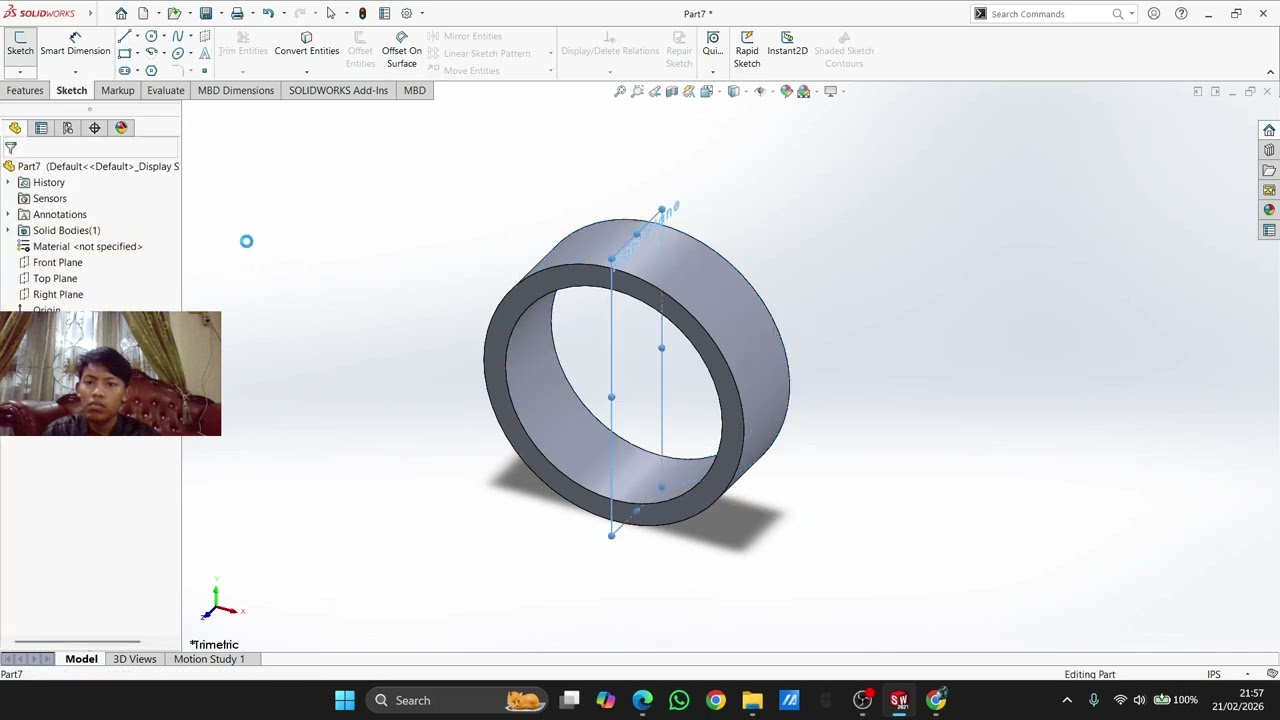Open the MBD Dimensions tab
This screenshot has height=720, width=1280.
click(235, 90)
